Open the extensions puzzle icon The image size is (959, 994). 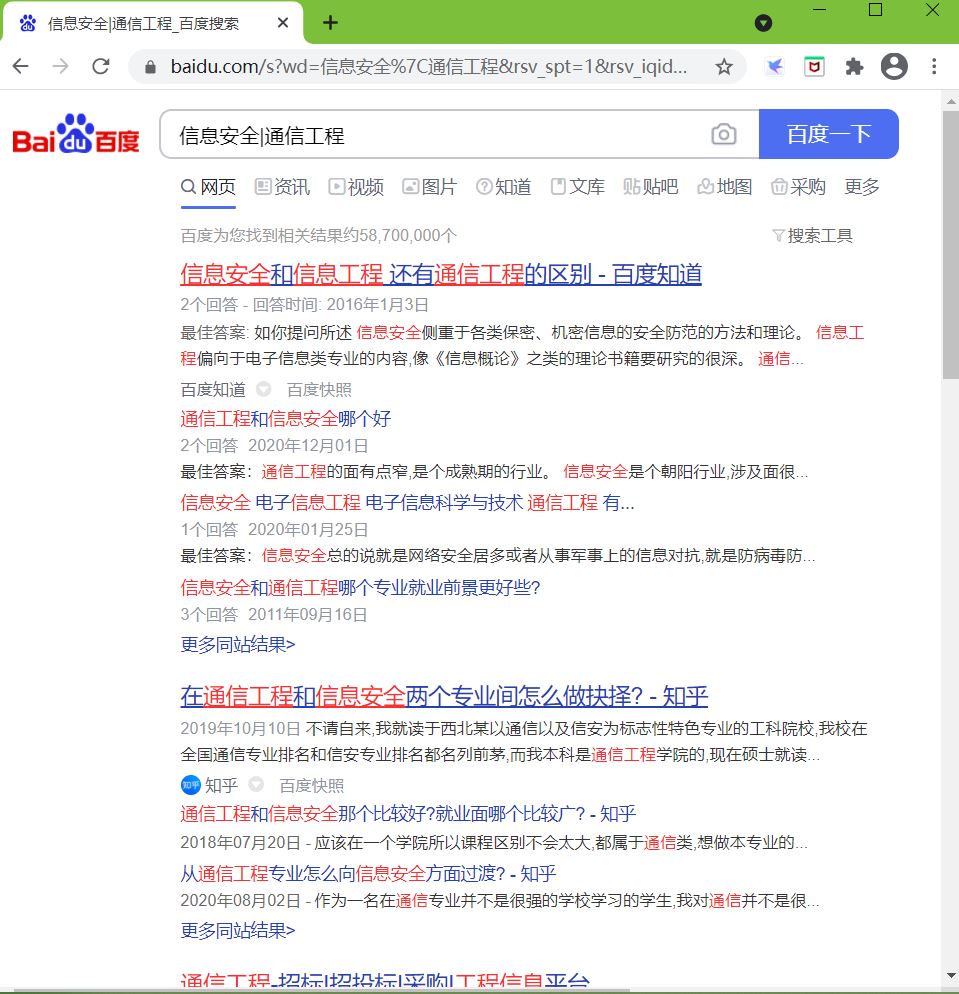click(854, 66)
